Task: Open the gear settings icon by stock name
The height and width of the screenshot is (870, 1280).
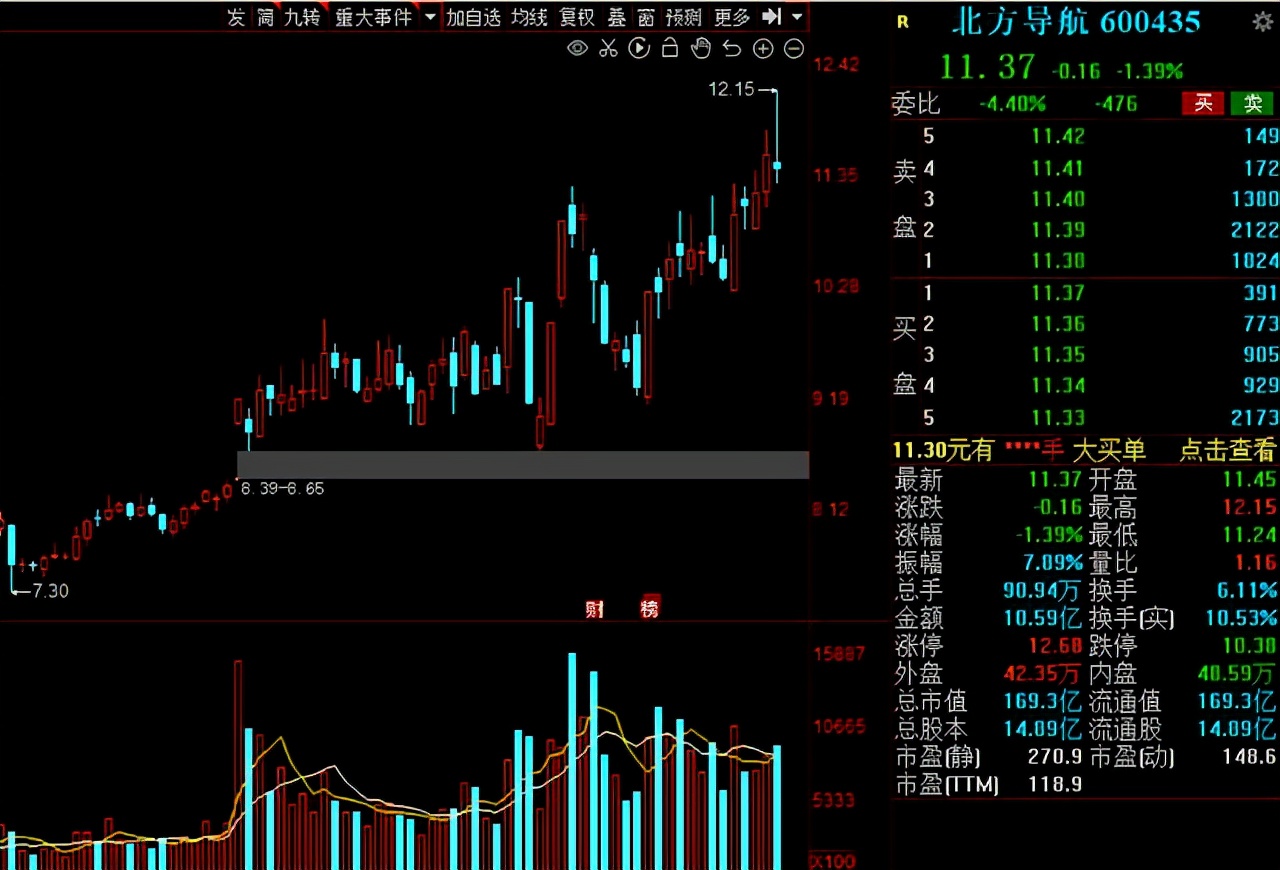Action: 1262,21
